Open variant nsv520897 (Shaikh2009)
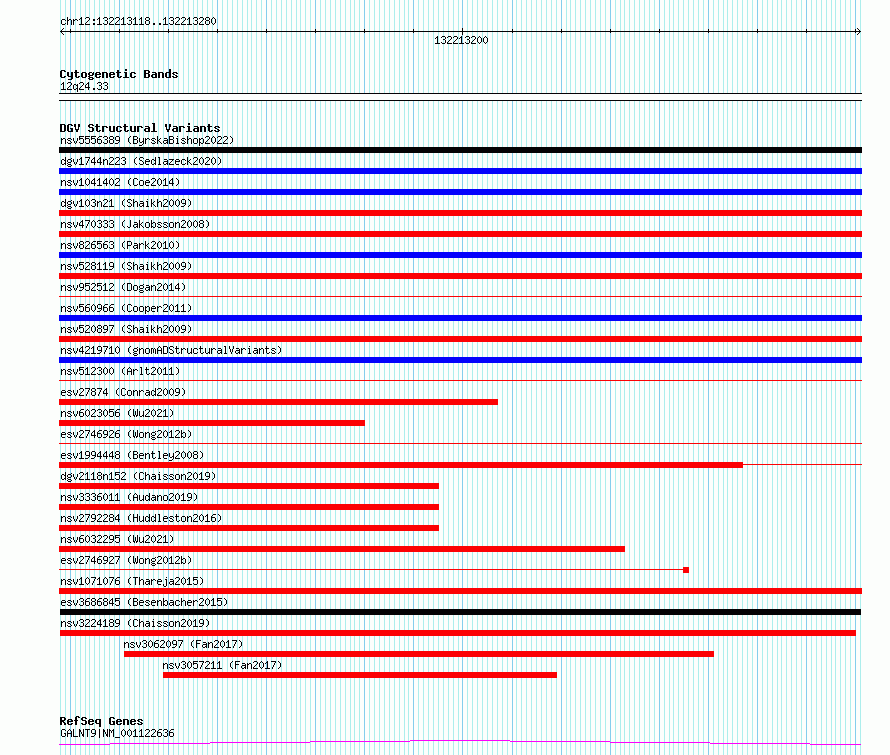890x755 pixels. coord(126,329)
